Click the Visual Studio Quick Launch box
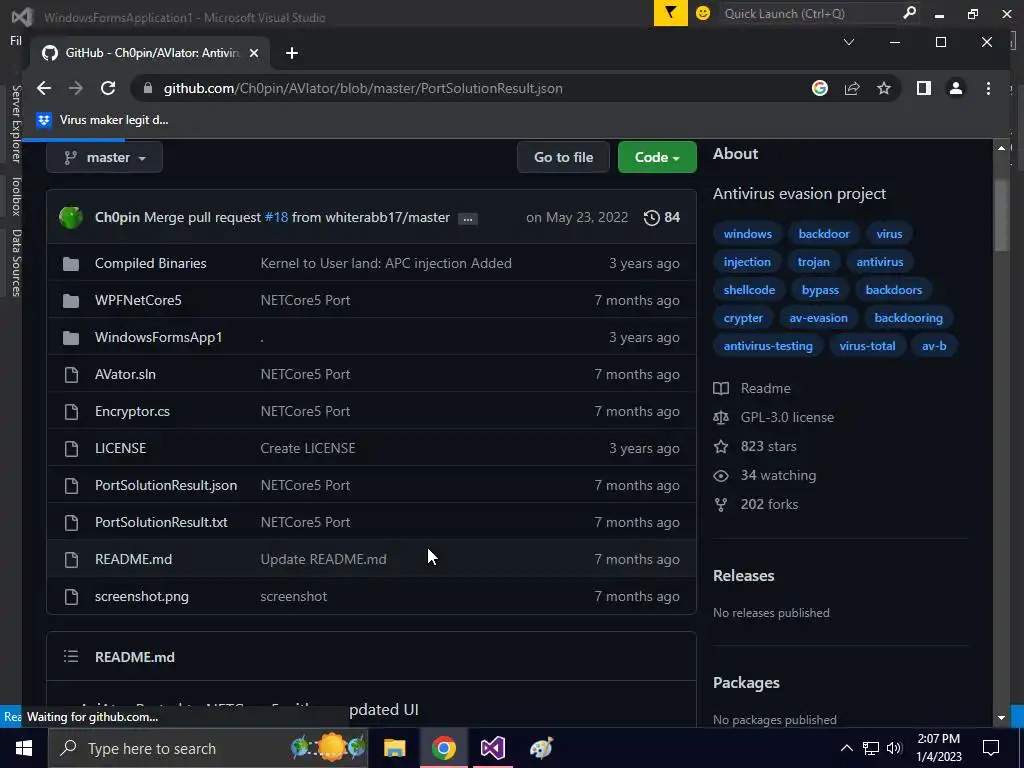 pyautogui.click(x=819, y=13)
